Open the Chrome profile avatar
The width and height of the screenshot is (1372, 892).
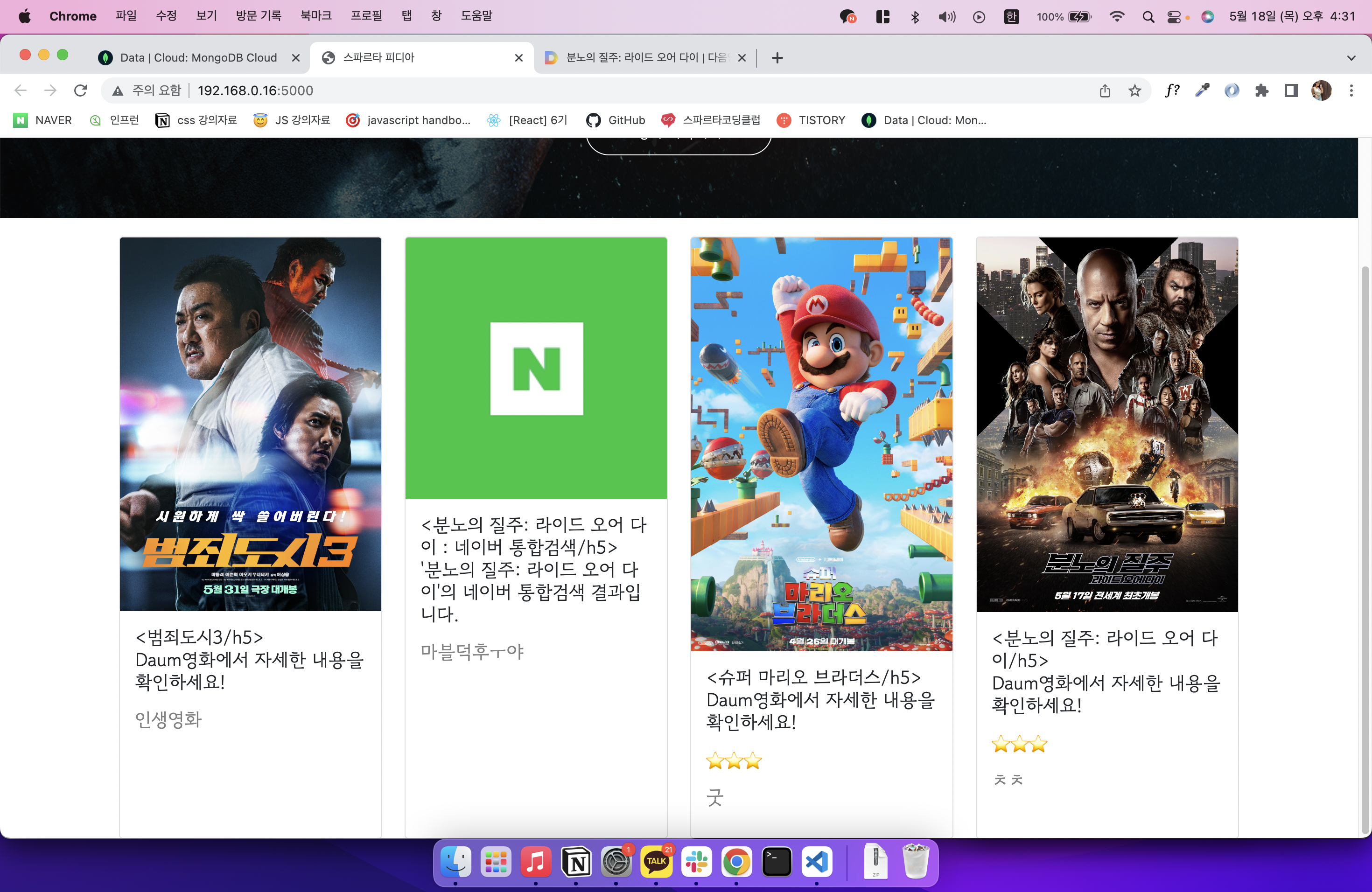tap(1321, 91)
